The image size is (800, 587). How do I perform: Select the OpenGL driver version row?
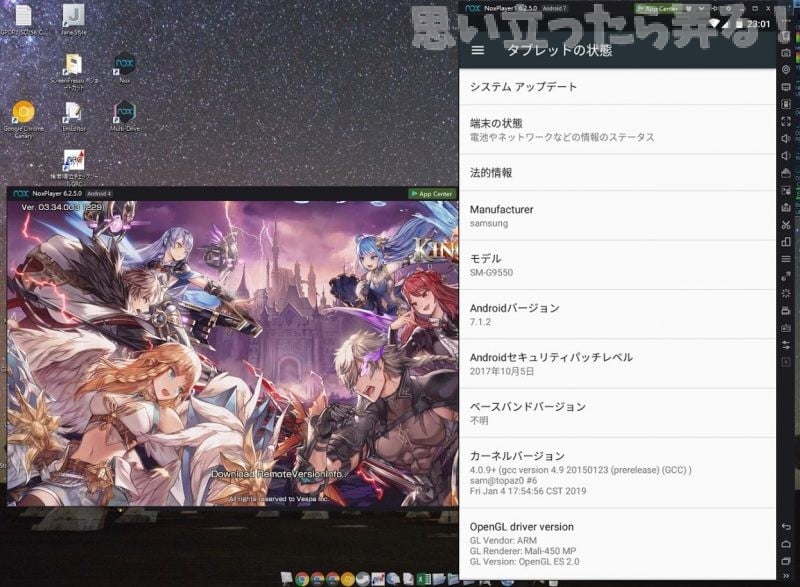617,544
